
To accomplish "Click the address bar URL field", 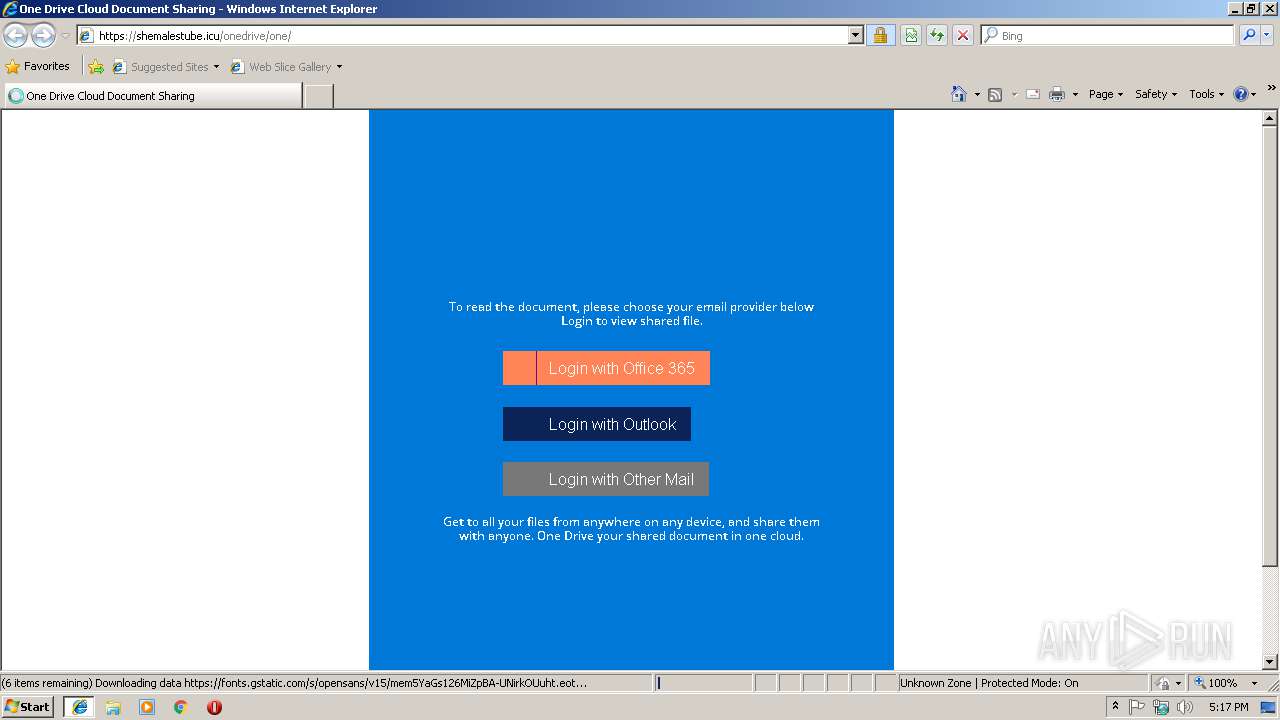I will pyautogui.click(x=463, y=35).
